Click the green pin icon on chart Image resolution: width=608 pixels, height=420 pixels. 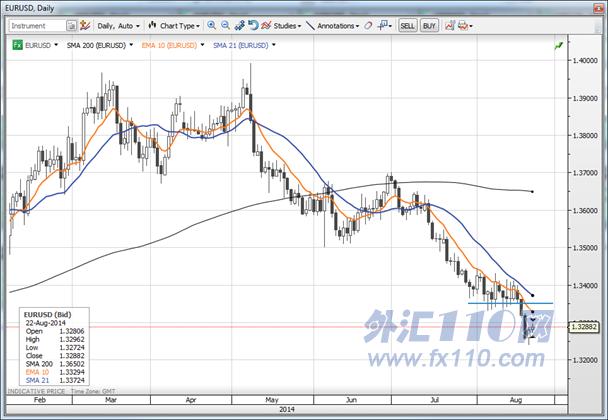(559, 46)
